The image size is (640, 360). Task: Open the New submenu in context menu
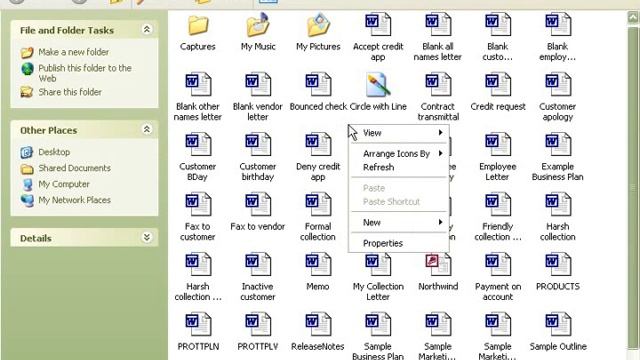[x=399, y=222]
